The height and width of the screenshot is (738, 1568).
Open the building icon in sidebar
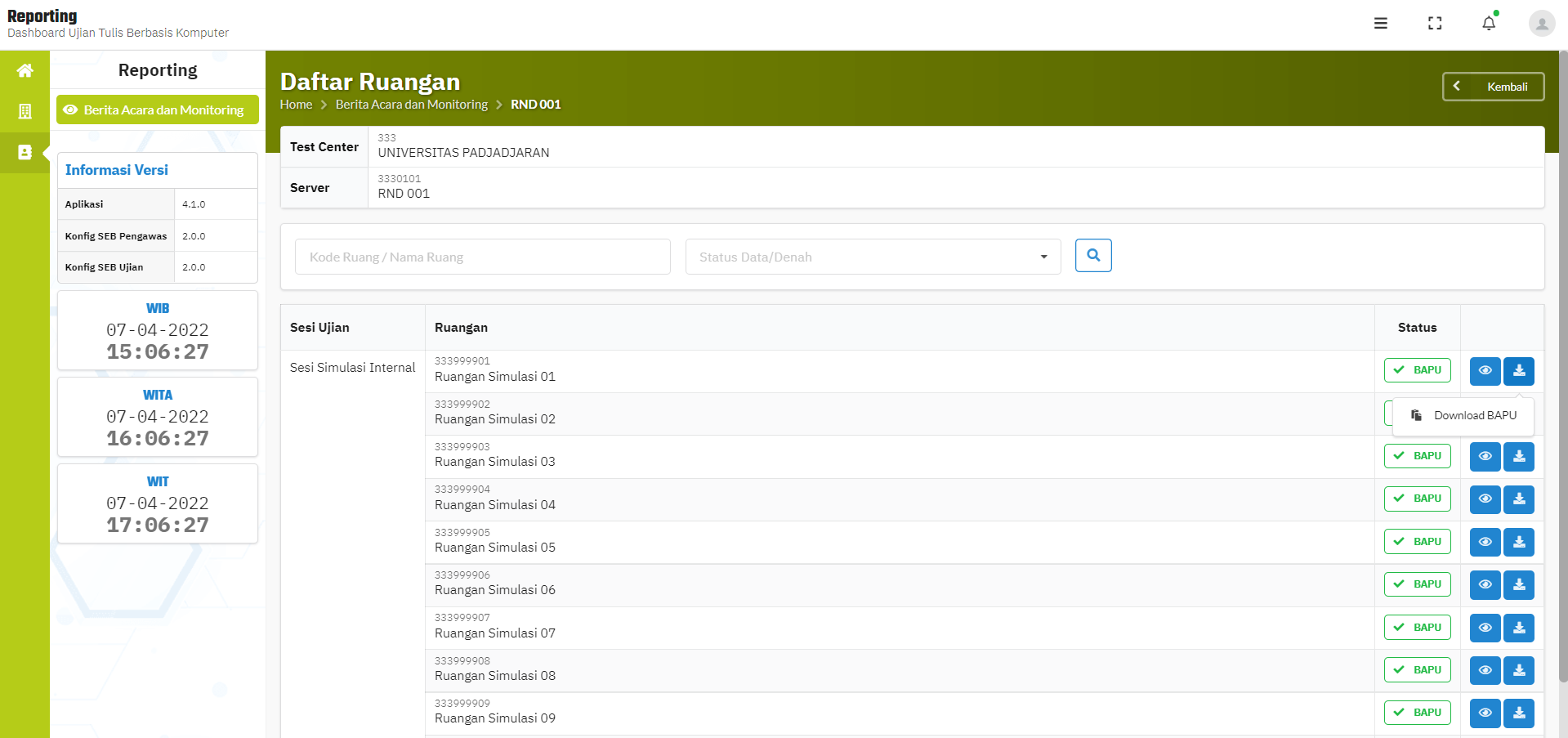point(25,111)
